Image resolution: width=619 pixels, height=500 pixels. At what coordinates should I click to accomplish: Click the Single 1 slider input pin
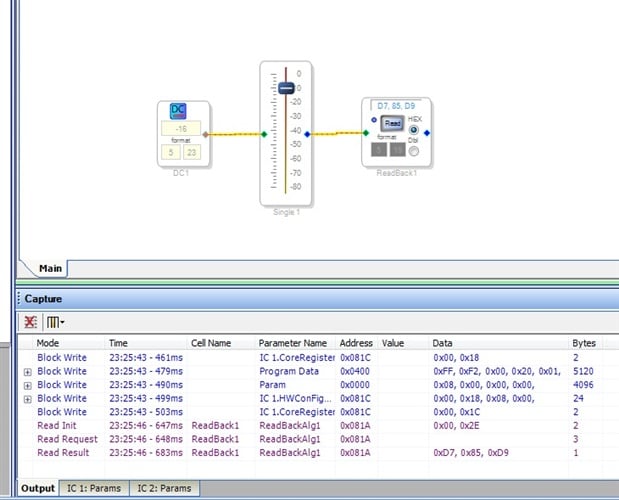coord(264,135)
